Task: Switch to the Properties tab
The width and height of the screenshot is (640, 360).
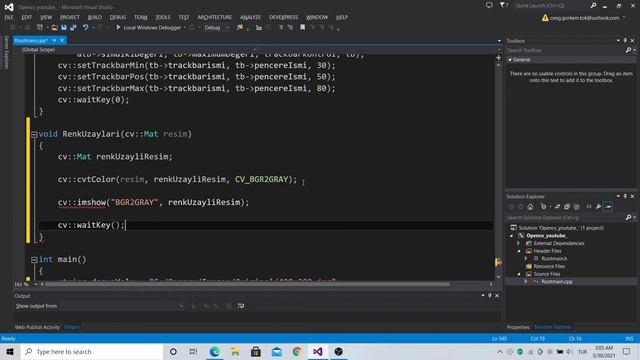Action: click(518, 327)
